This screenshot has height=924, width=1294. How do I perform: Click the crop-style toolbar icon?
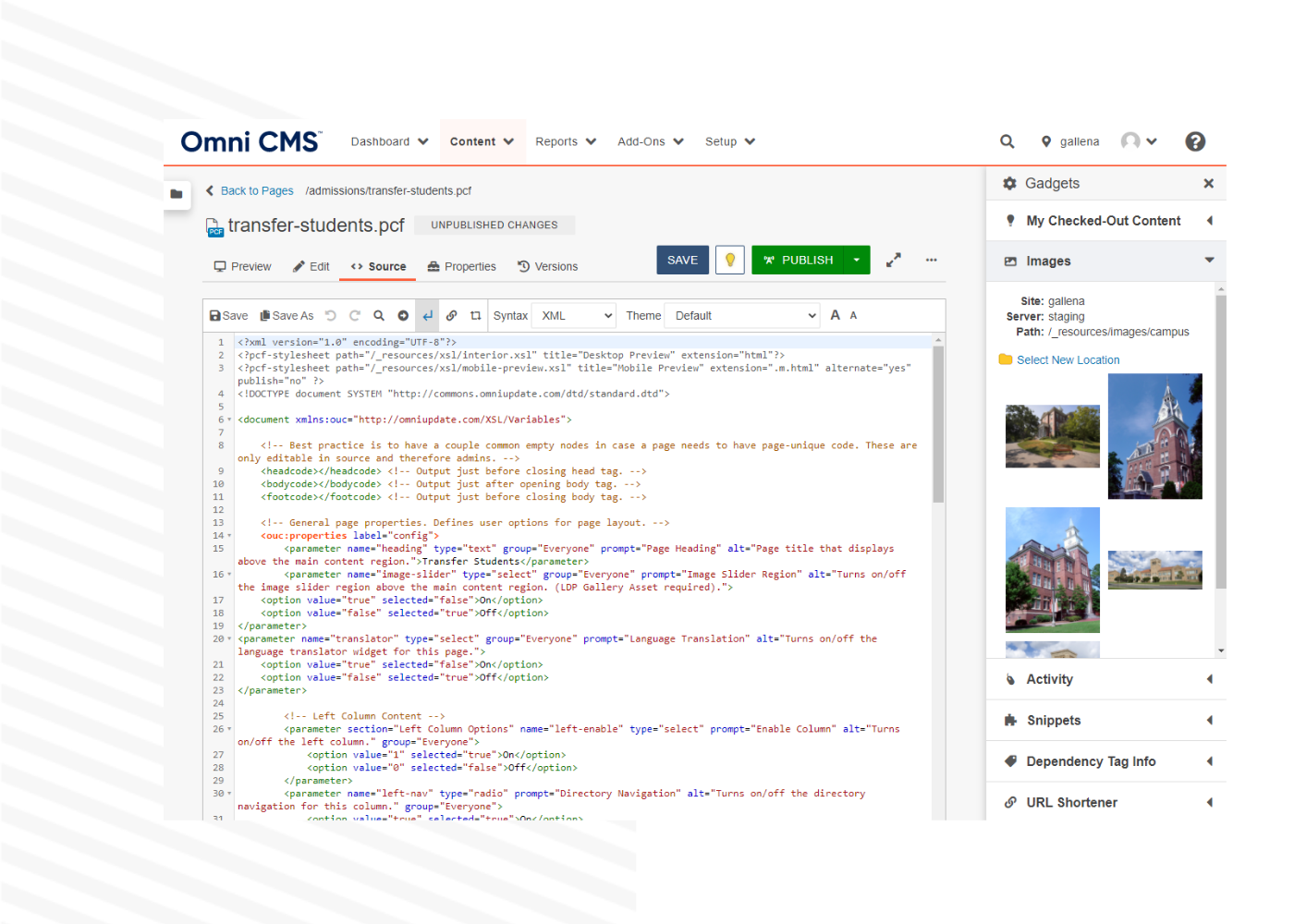pyautogui.click(x=476, y=316)
